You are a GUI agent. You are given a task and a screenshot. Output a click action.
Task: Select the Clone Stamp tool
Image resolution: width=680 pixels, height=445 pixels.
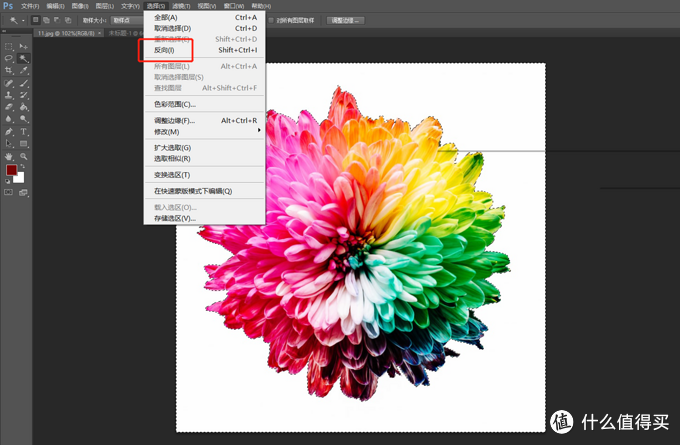coord(9,95)
